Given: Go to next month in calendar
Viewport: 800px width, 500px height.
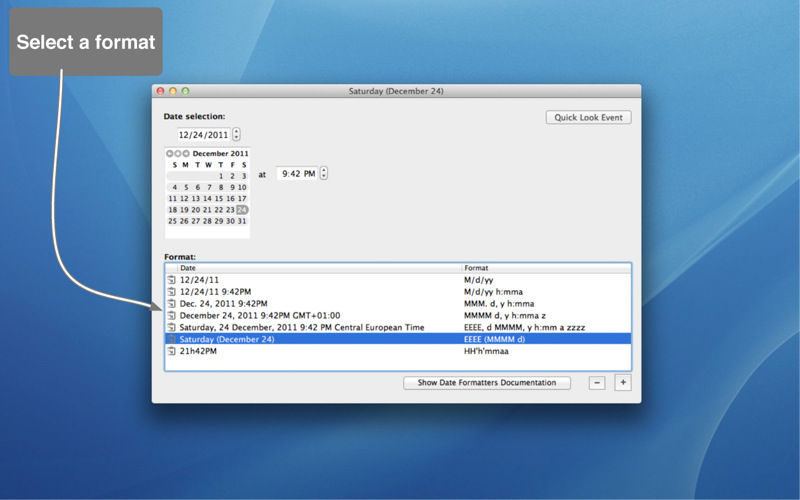Looking at the screenshot, I should (x=186, y=154).
